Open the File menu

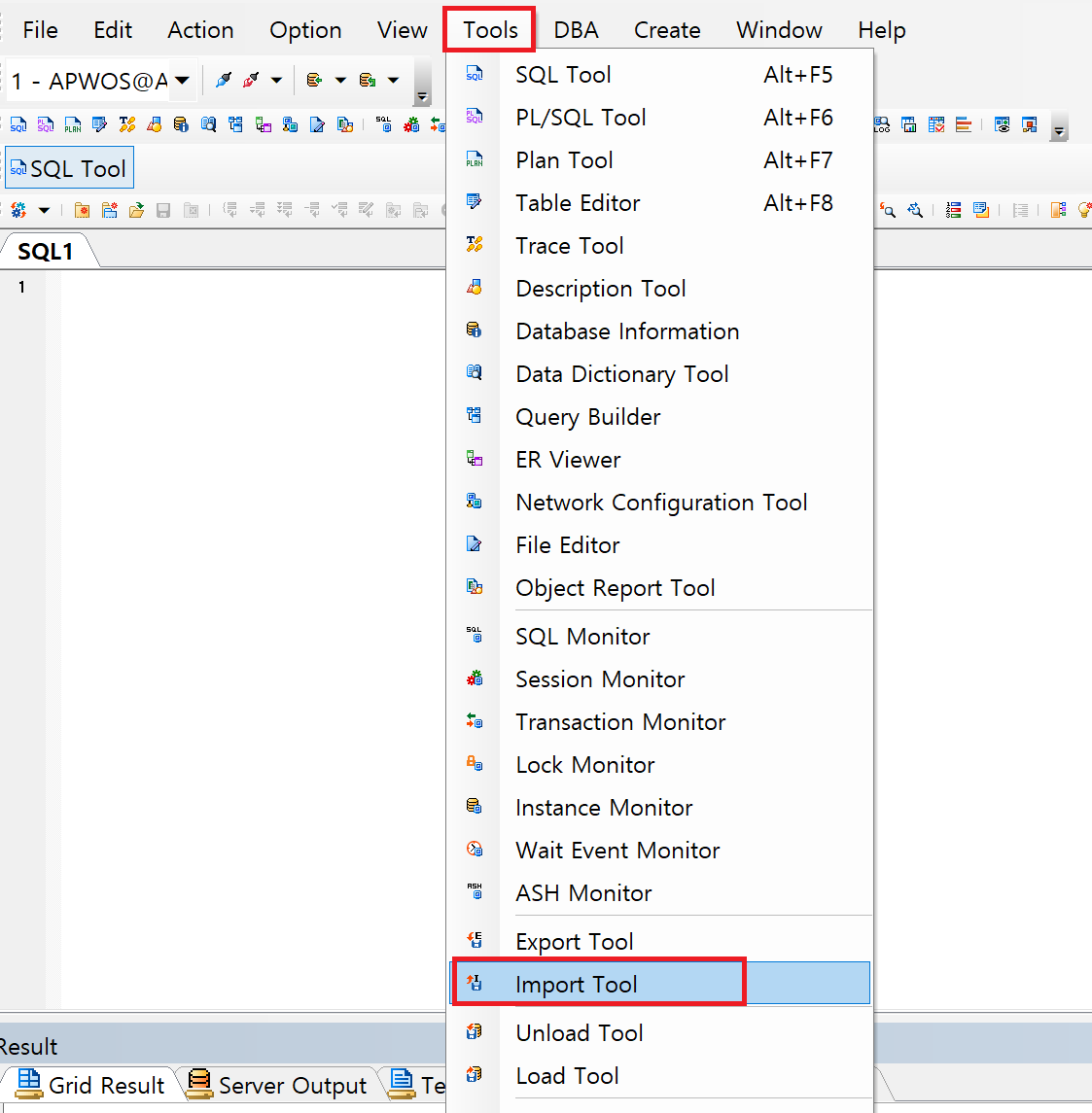click(x=41, y=30)
